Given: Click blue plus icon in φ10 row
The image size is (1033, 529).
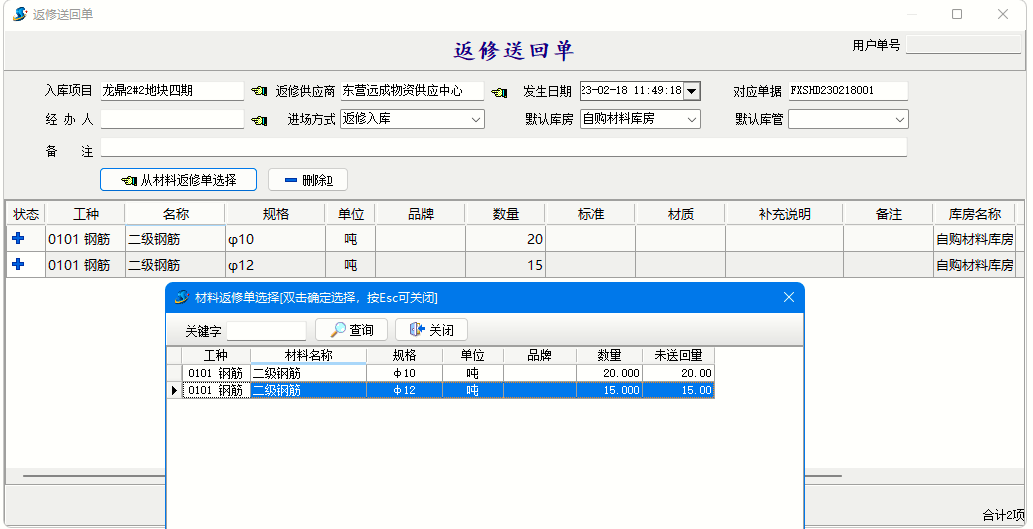Looking at the screenshot, I should coord(17,239).
